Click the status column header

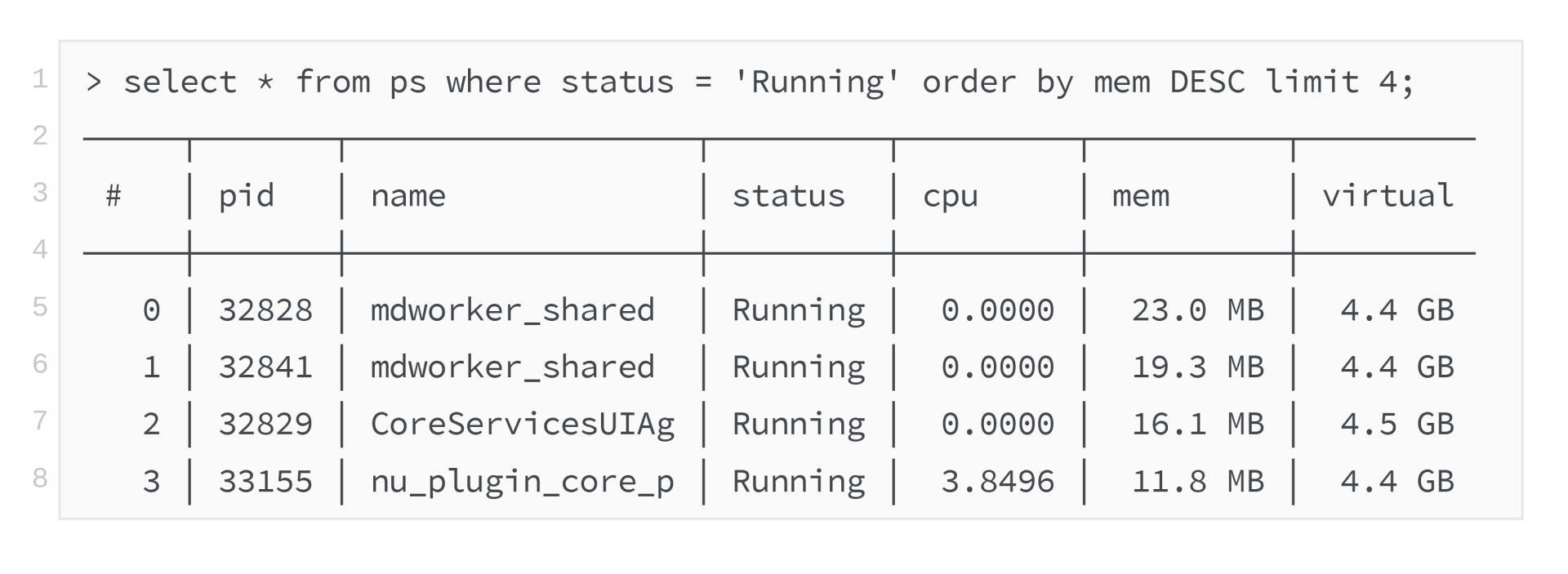tap(788, 197)
